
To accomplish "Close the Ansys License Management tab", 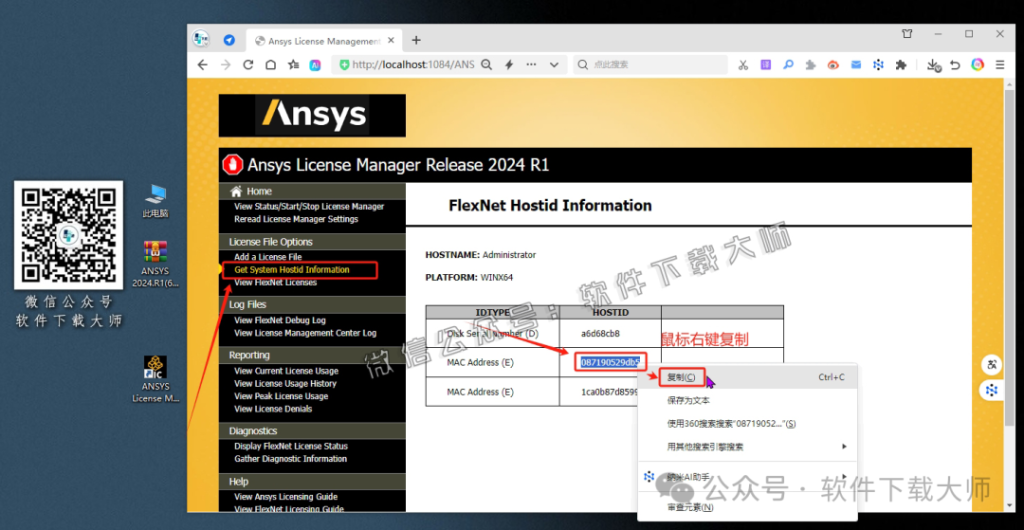I will coord(391,40).
